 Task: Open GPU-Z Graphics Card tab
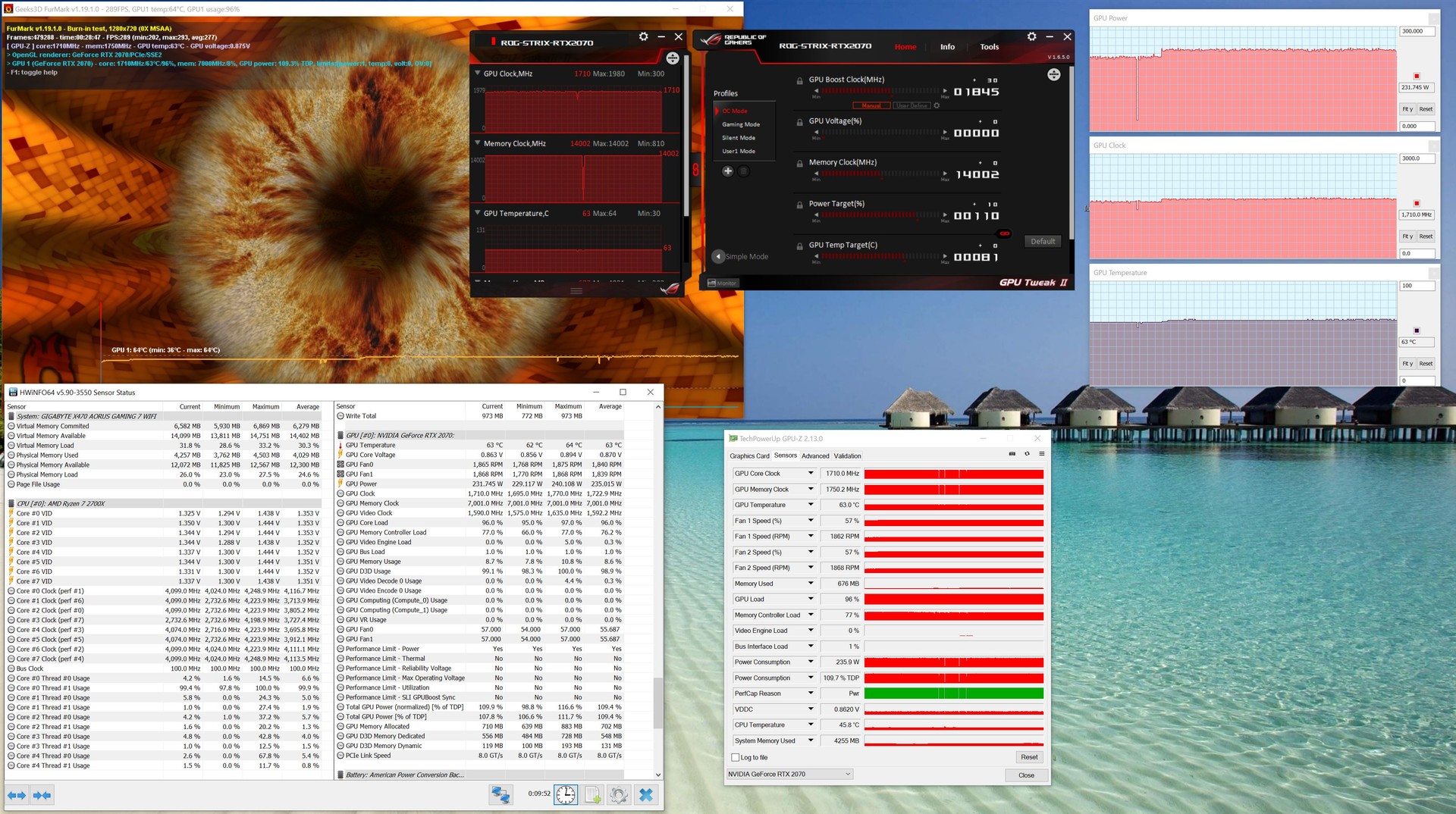pyautogui.click(x=749, y=456)
